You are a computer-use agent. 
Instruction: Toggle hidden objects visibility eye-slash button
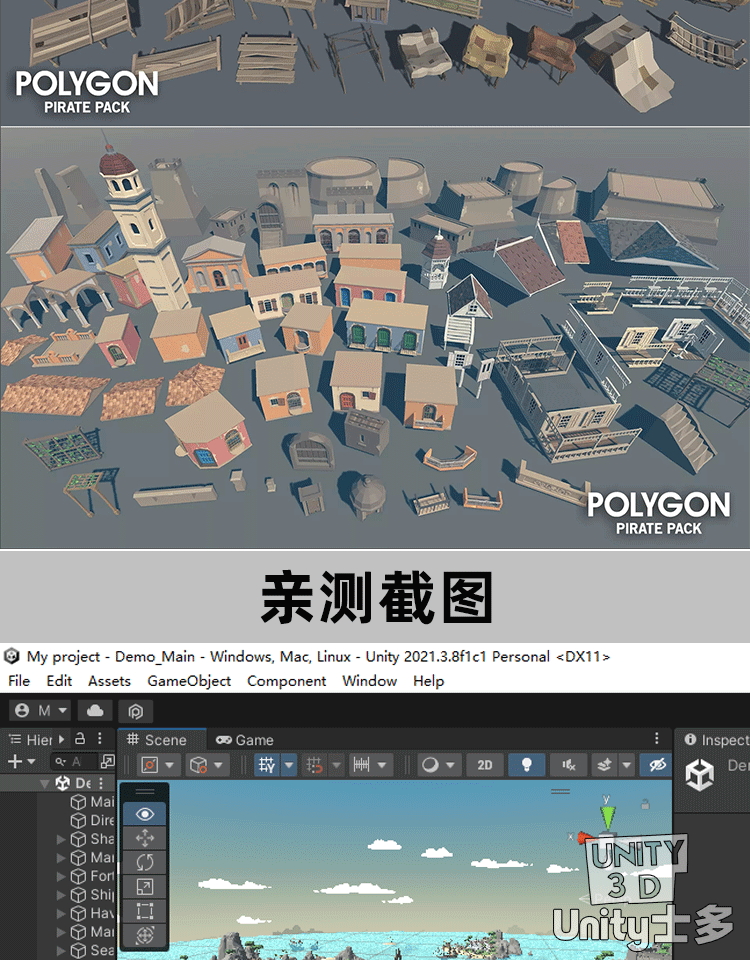[x=657, y=765]
